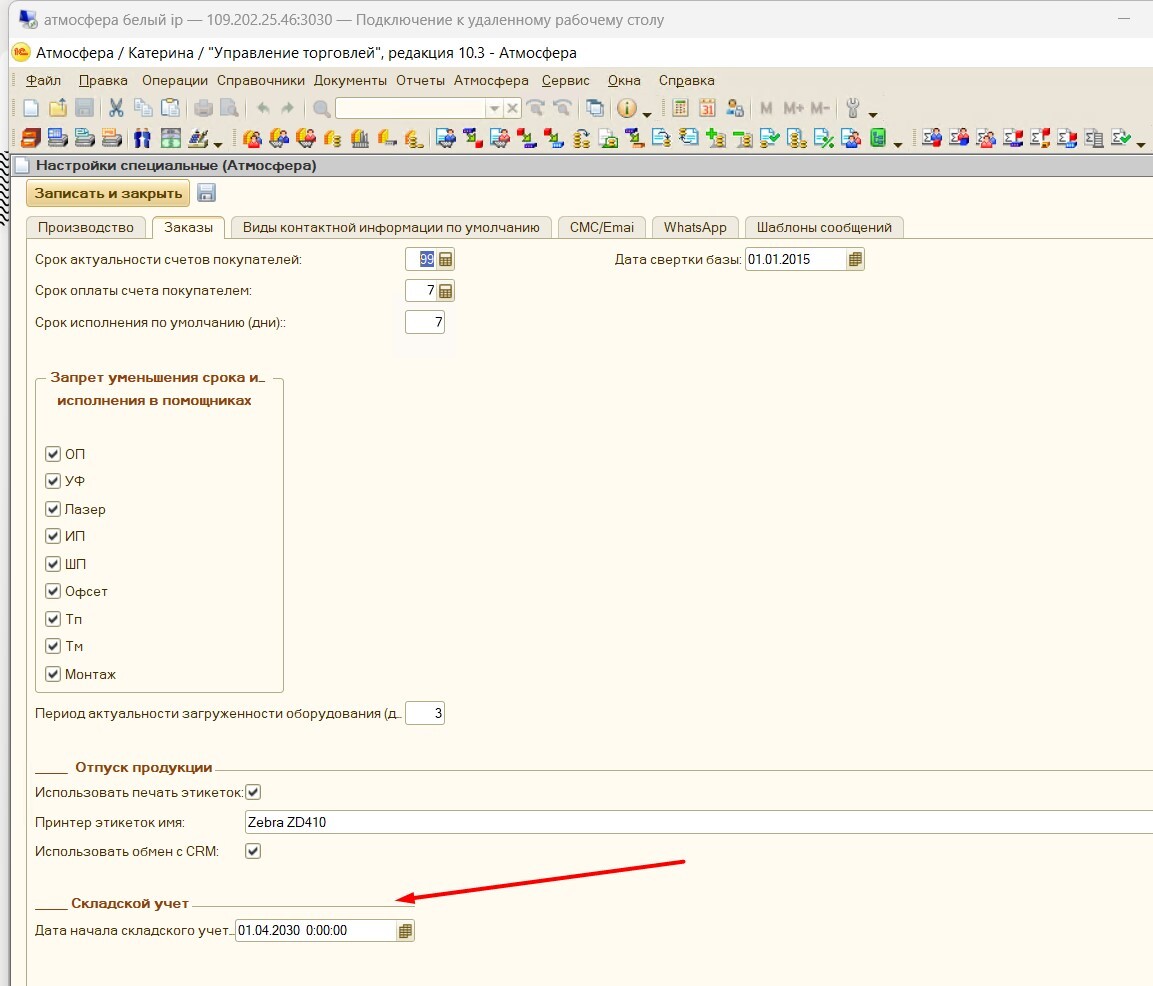Switch to the Производство tab

86,227
